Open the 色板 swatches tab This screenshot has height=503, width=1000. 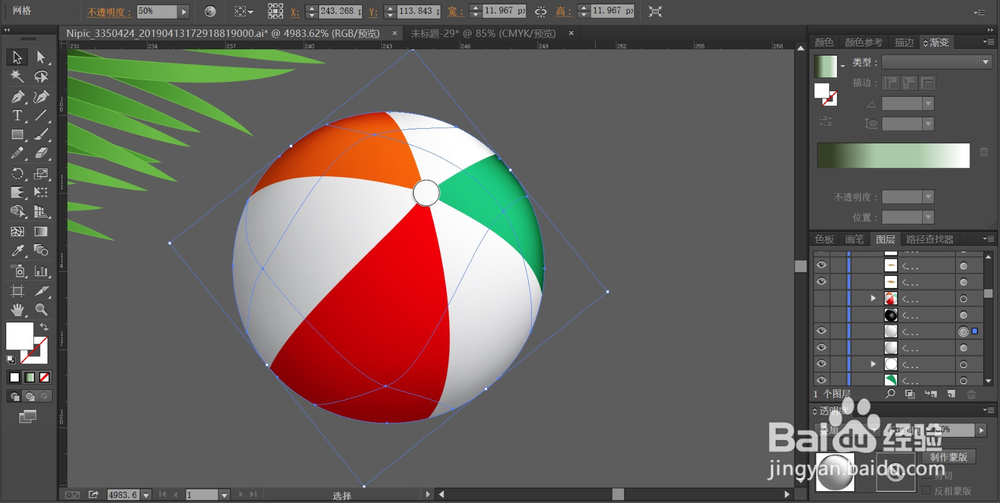click(824, 239)
